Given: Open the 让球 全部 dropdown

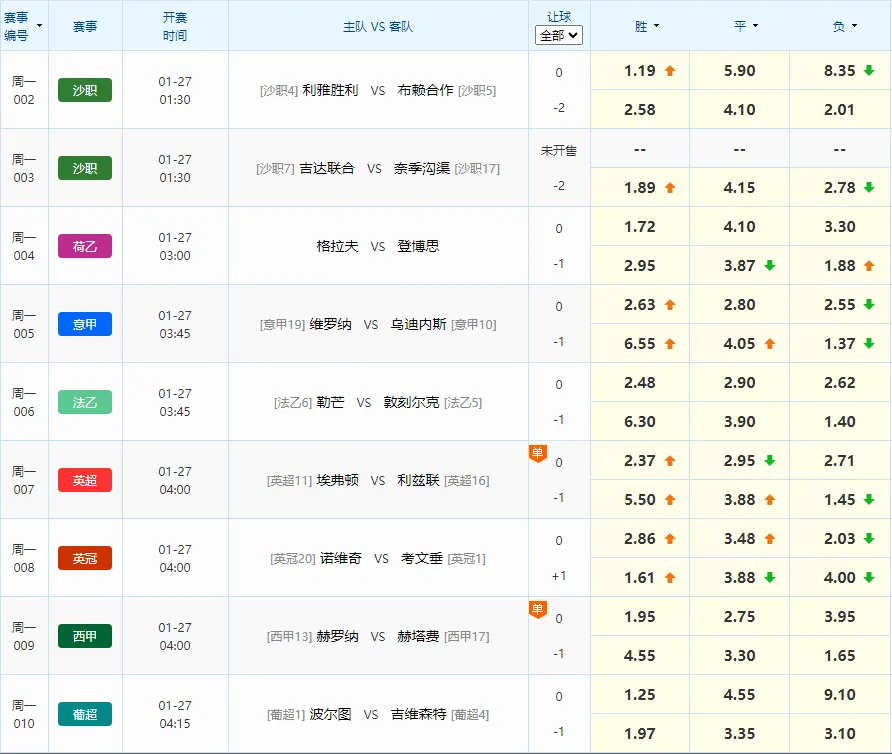Looking at the screenshot, I should tap(558, 33).
